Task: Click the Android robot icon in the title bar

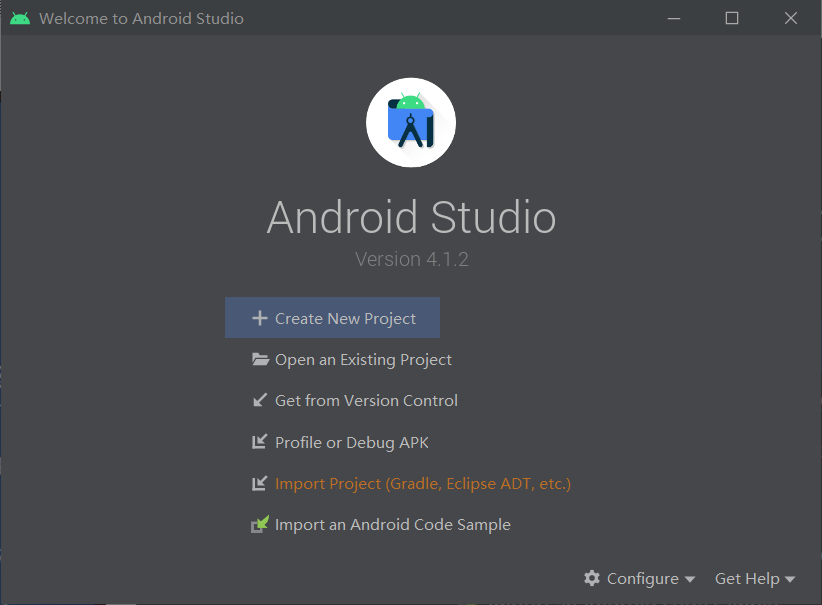Action: click(20, 17)
